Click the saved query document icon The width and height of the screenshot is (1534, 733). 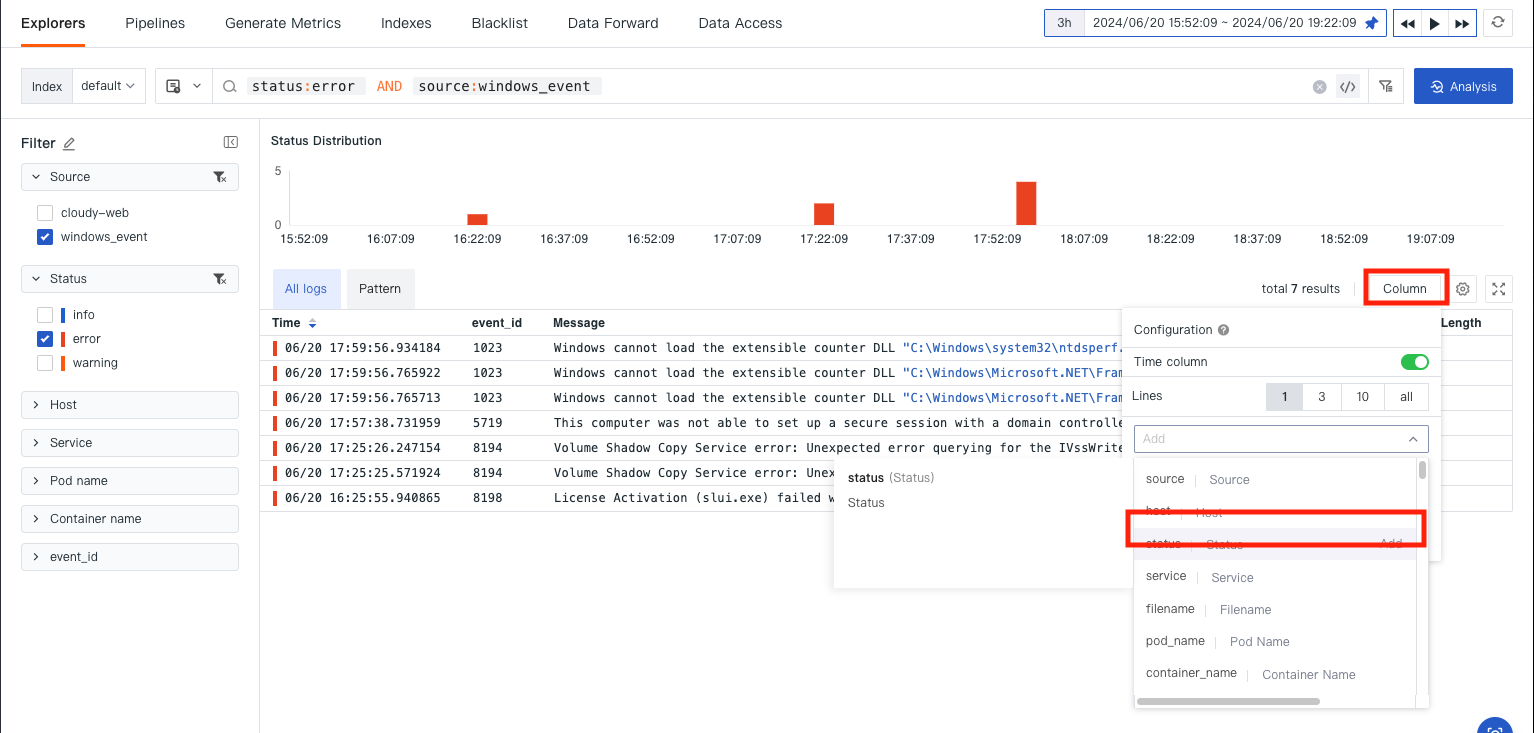(173, 87)
